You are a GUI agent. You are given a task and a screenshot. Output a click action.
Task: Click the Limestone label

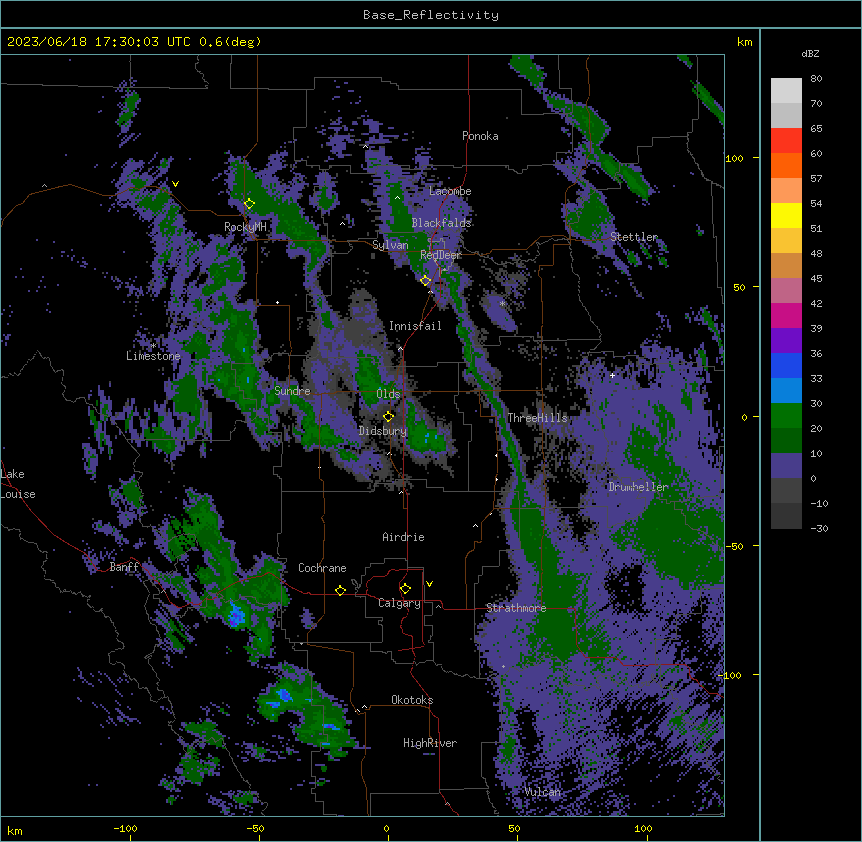[153, 356]
